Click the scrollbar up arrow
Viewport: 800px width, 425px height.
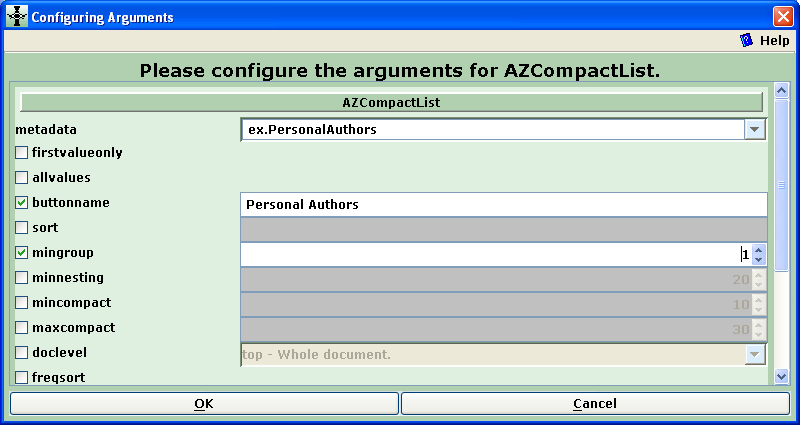781,91
